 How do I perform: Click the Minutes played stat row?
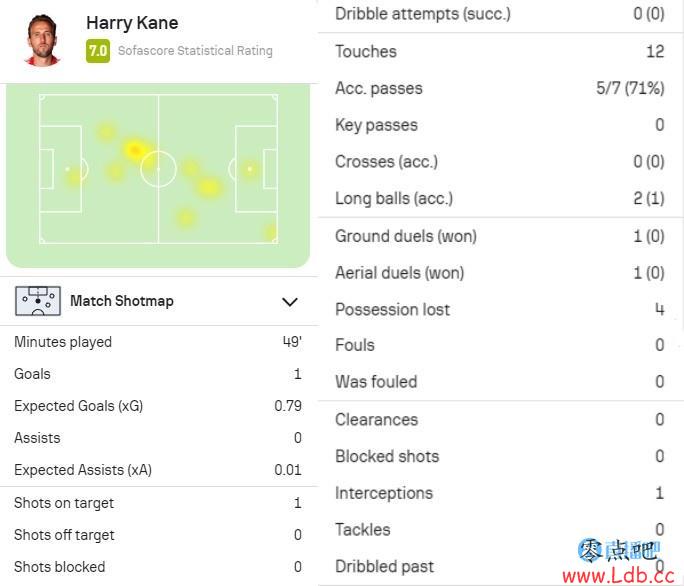tap(158, 342)
